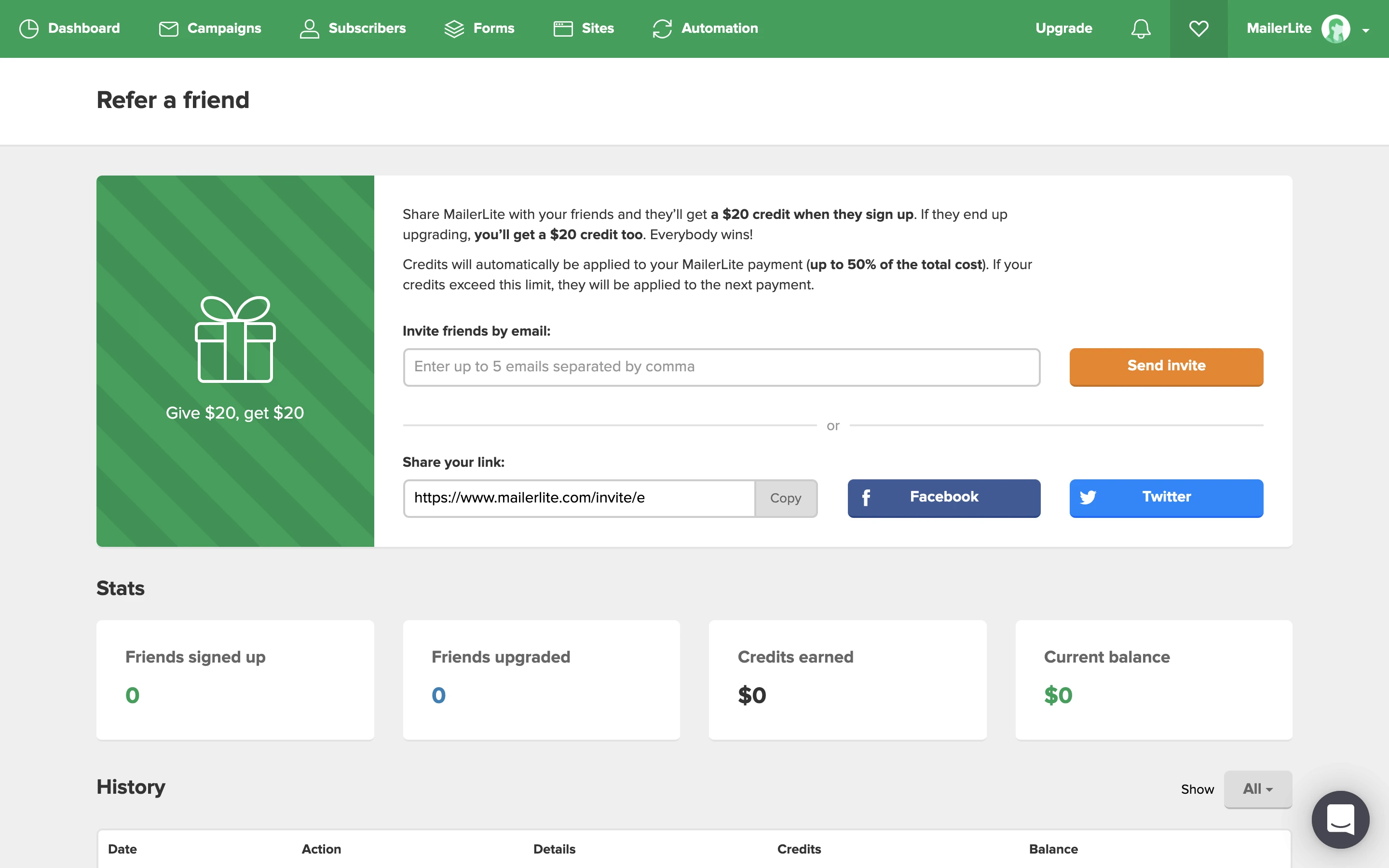Click the Stats heading
1389x868 pixels.
[121, 588]
